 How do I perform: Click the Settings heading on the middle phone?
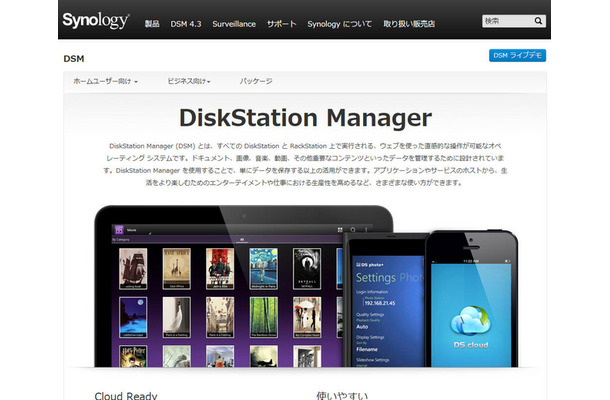point(375,277)
